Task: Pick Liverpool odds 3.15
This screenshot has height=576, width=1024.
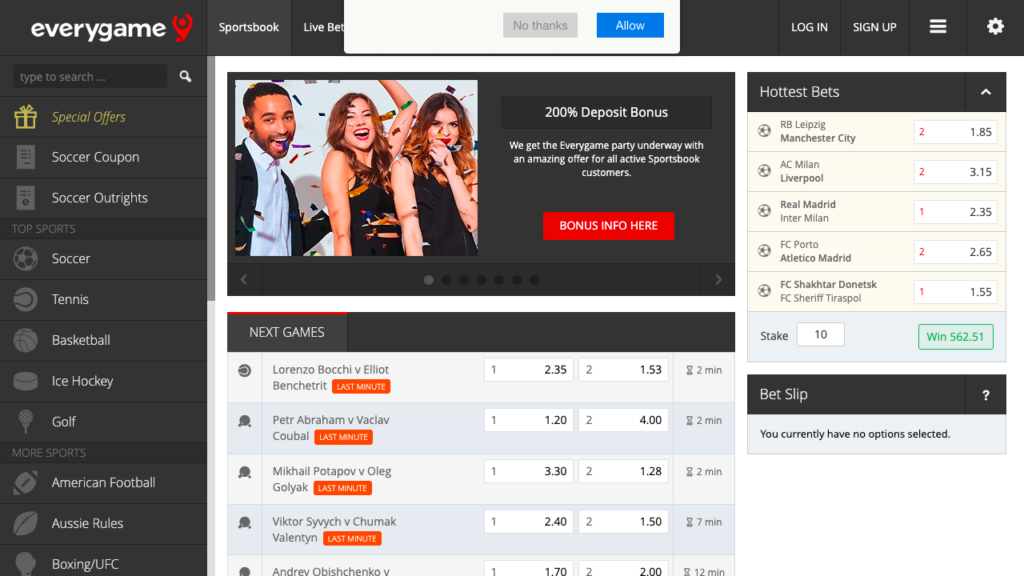Action: point(955,172)
